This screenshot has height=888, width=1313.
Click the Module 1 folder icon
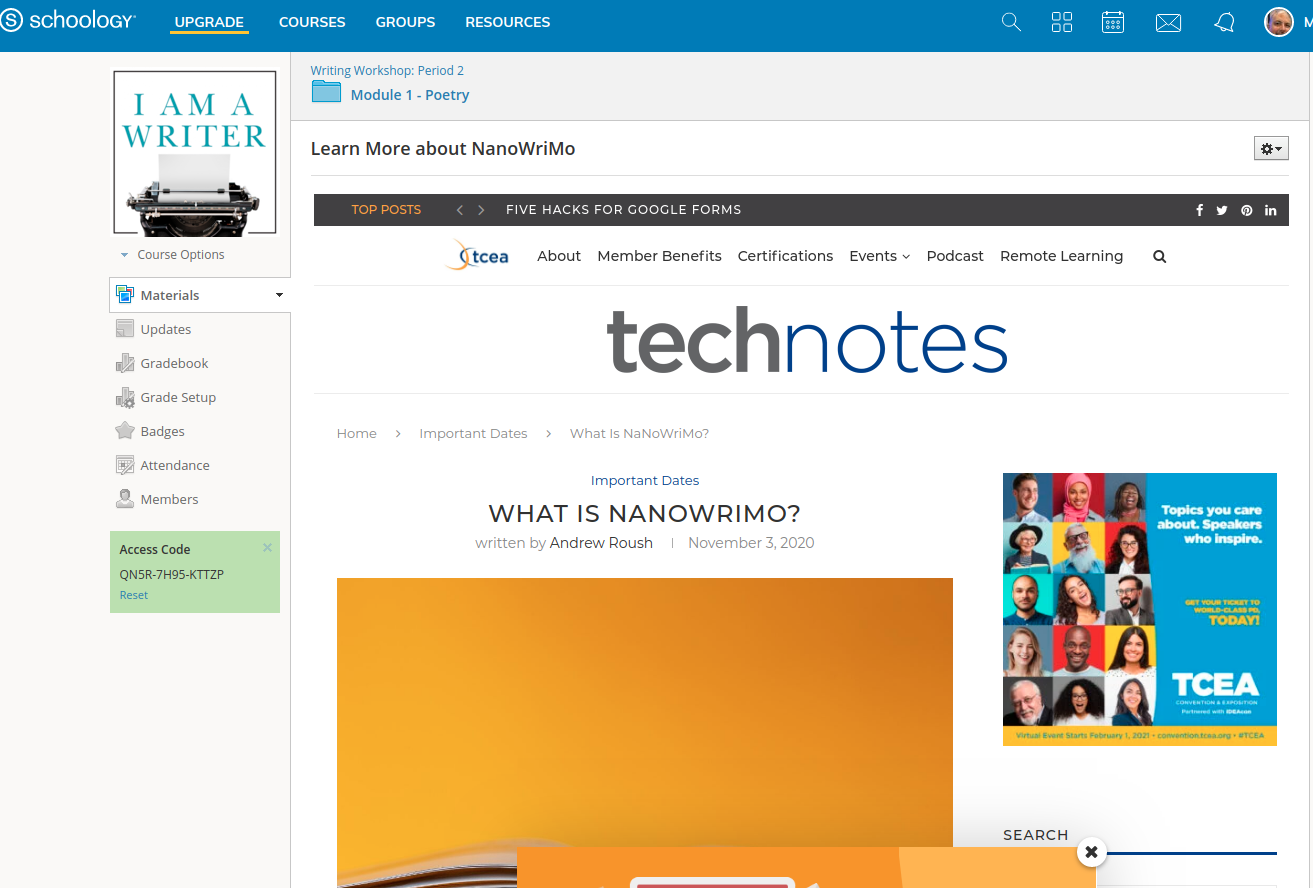point(326,92)
